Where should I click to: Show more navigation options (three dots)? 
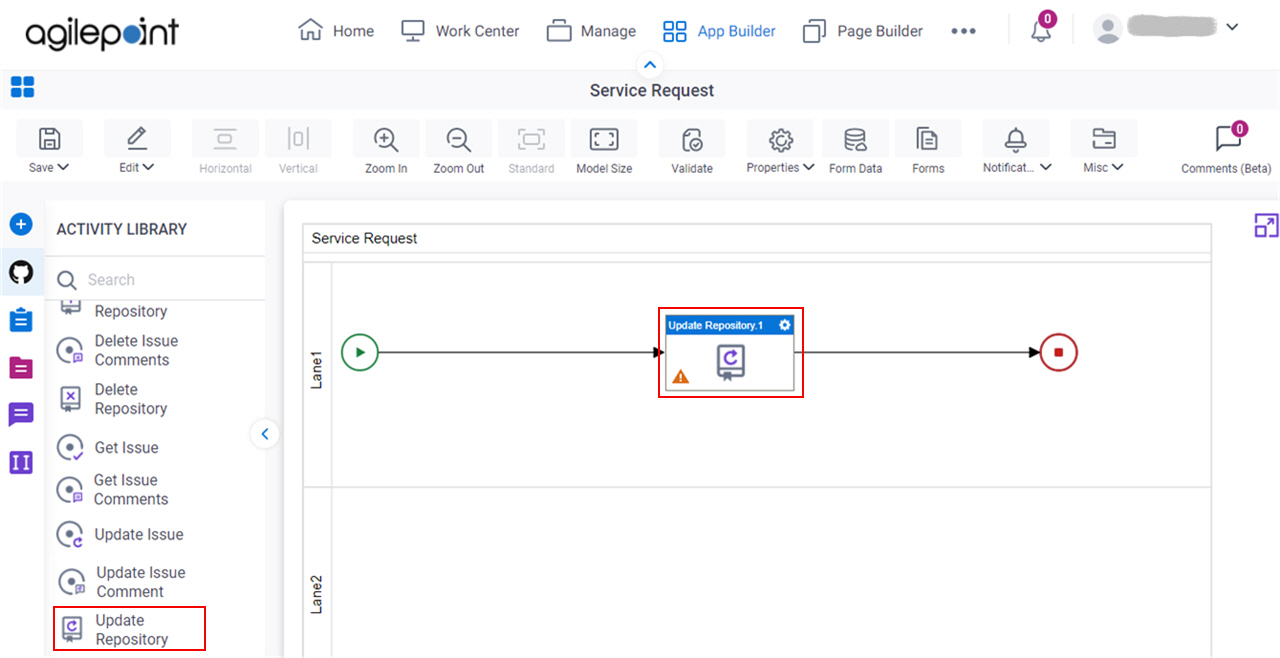(963, 31)
